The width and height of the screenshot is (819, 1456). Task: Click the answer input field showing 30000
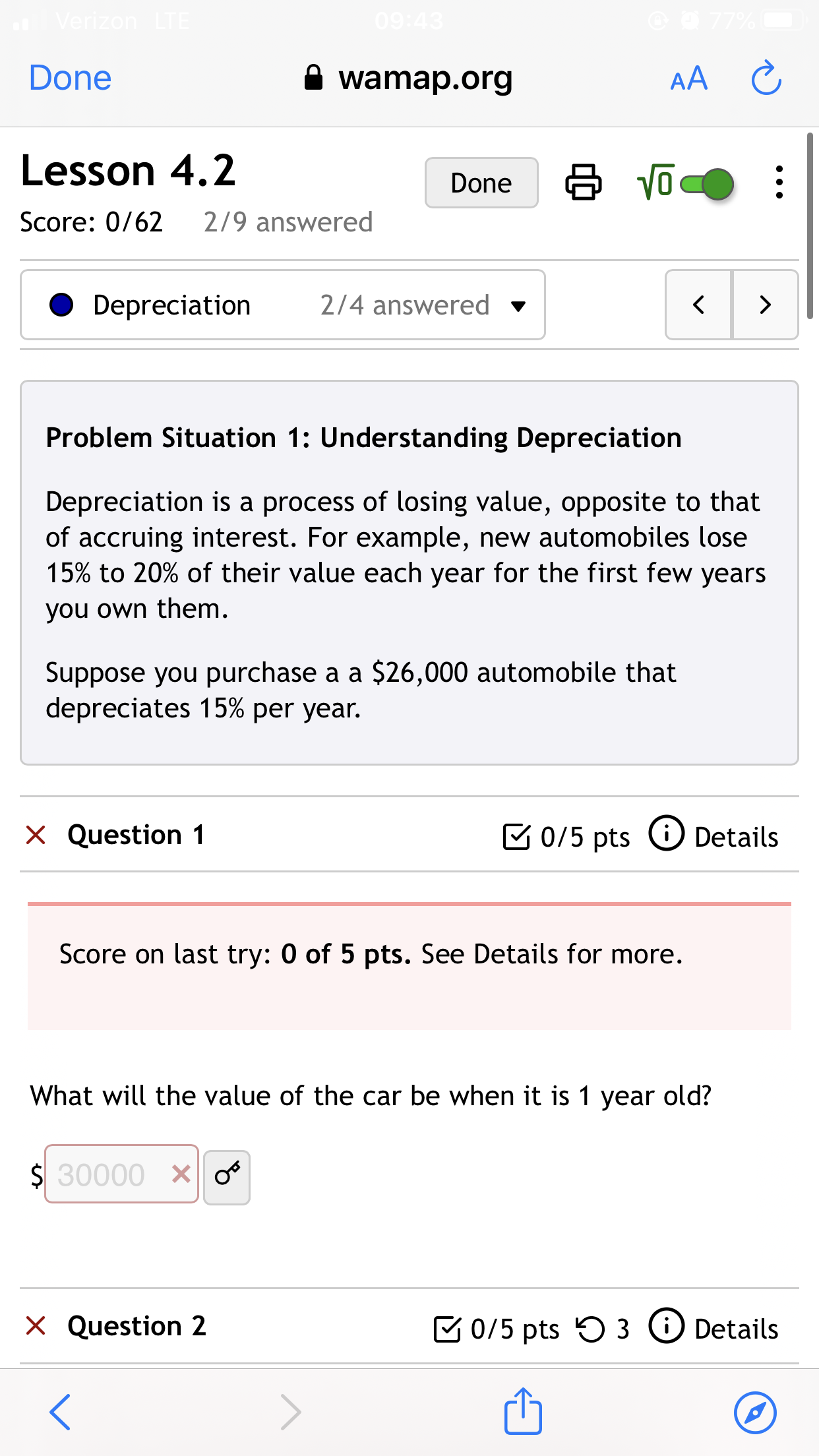122,1174
